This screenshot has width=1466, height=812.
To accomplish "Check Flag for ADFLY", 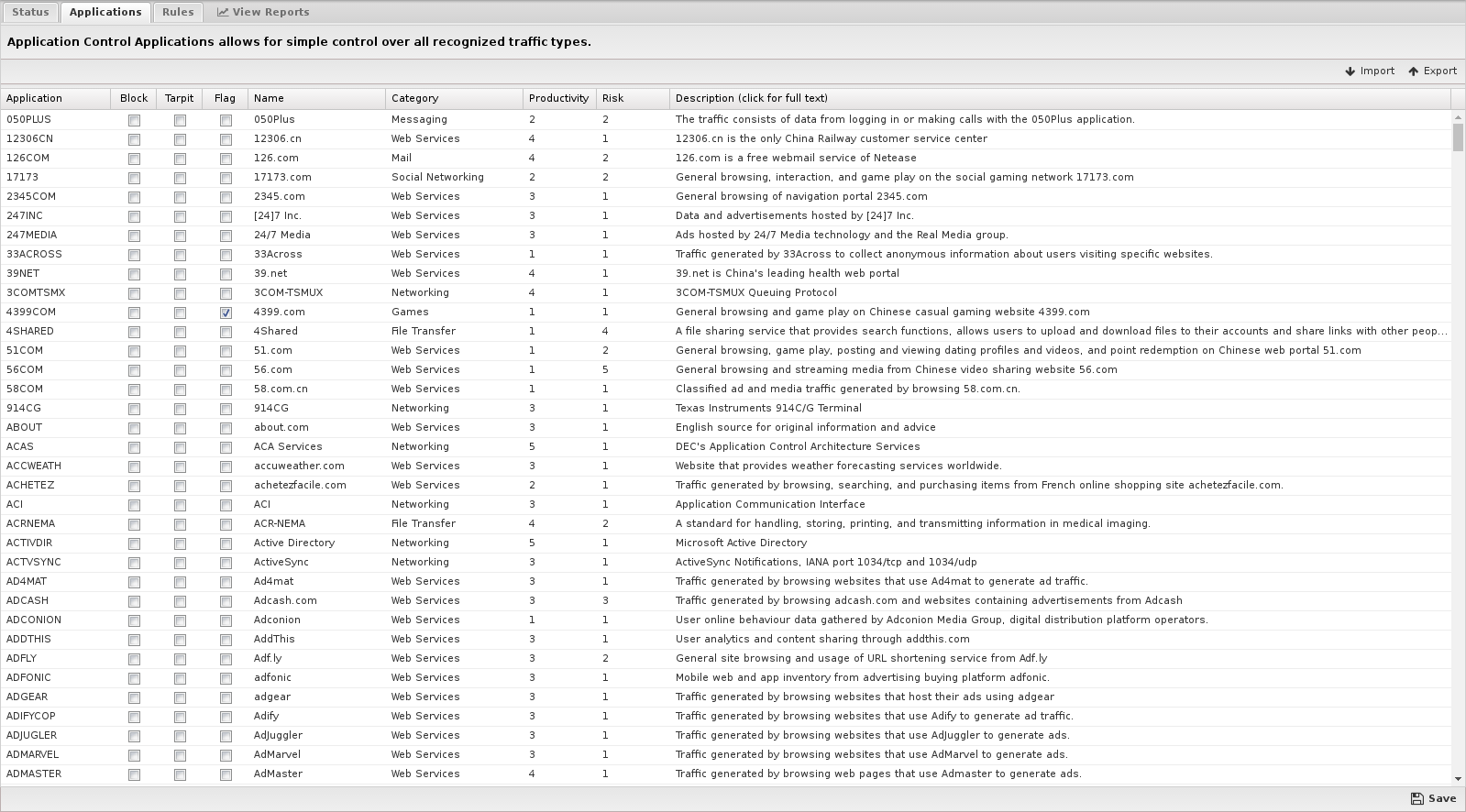I will pyautogui.click(x=226, y=659).
